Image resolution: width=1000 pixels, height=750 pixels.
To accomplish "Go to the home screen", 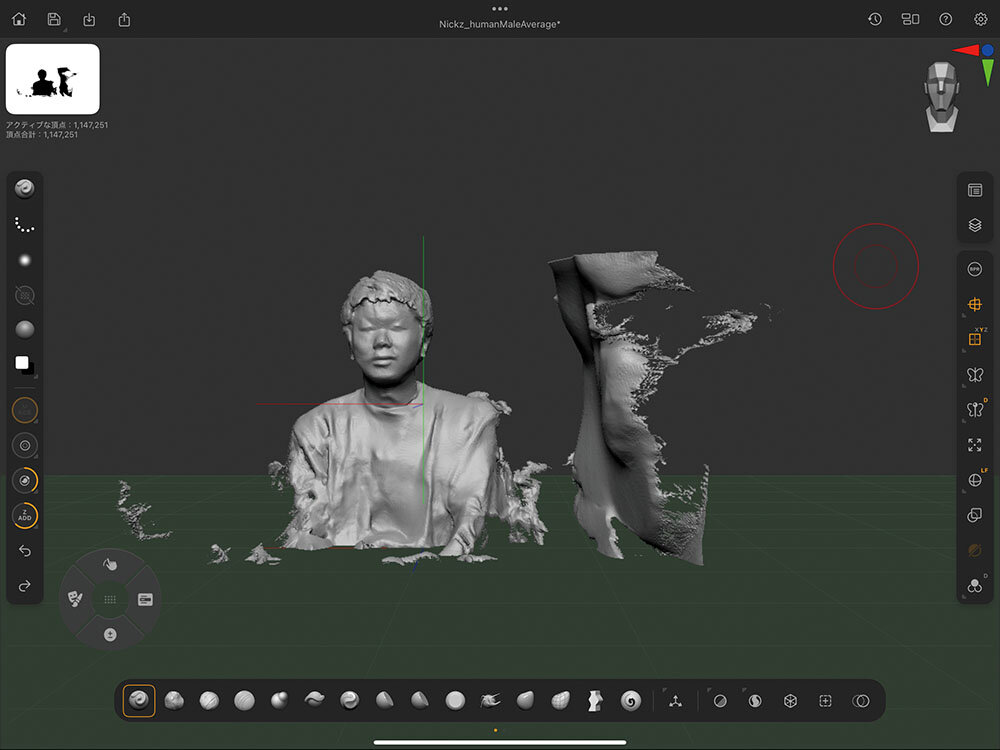I will tap(19, 19).
